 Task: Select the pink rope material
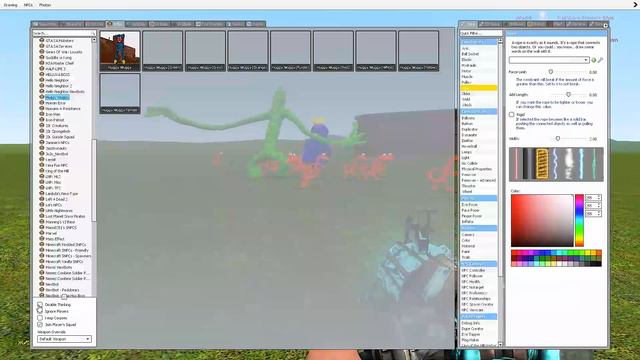pyautogui.click(x=516, y=164)
